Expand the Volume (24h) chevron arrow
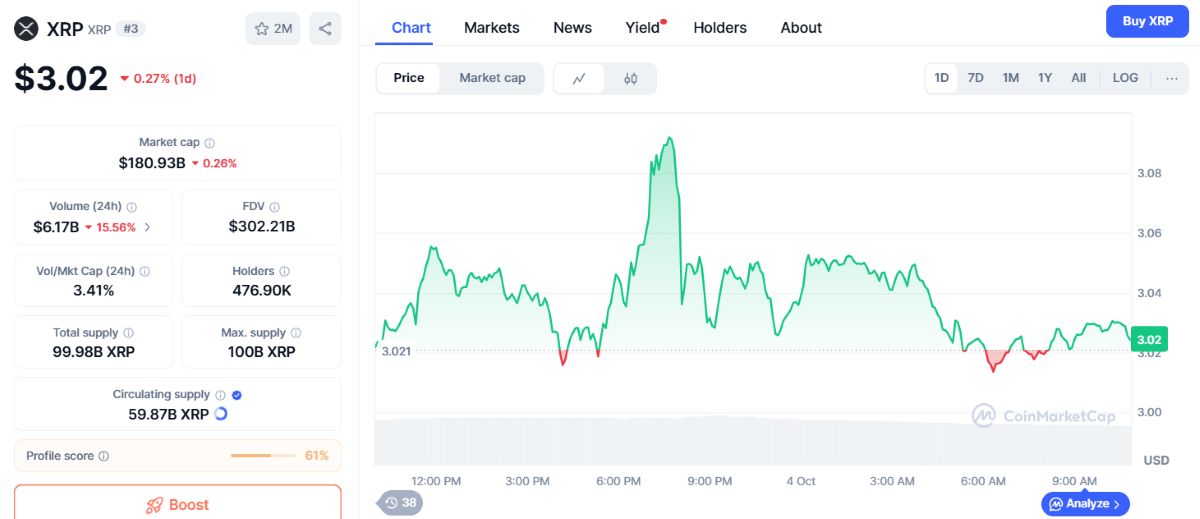Viewport: 1200px width, 519px height. 148,227
